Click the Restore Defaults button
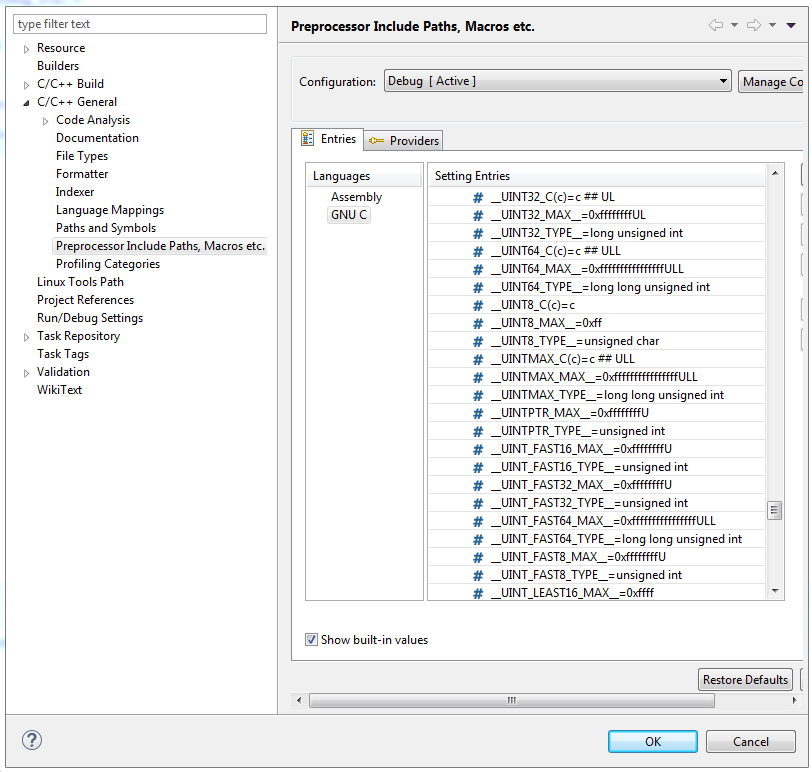This screenshot has height=772, width=812. tap(745, 680)
